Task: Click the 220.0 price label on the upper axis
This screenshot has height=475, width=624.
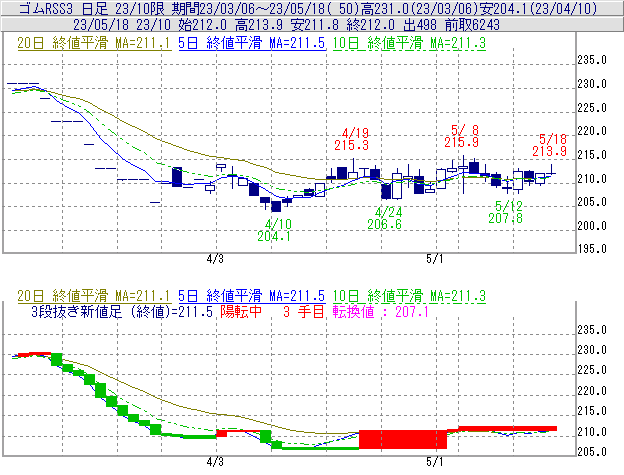Action: [x=592, y=131]
